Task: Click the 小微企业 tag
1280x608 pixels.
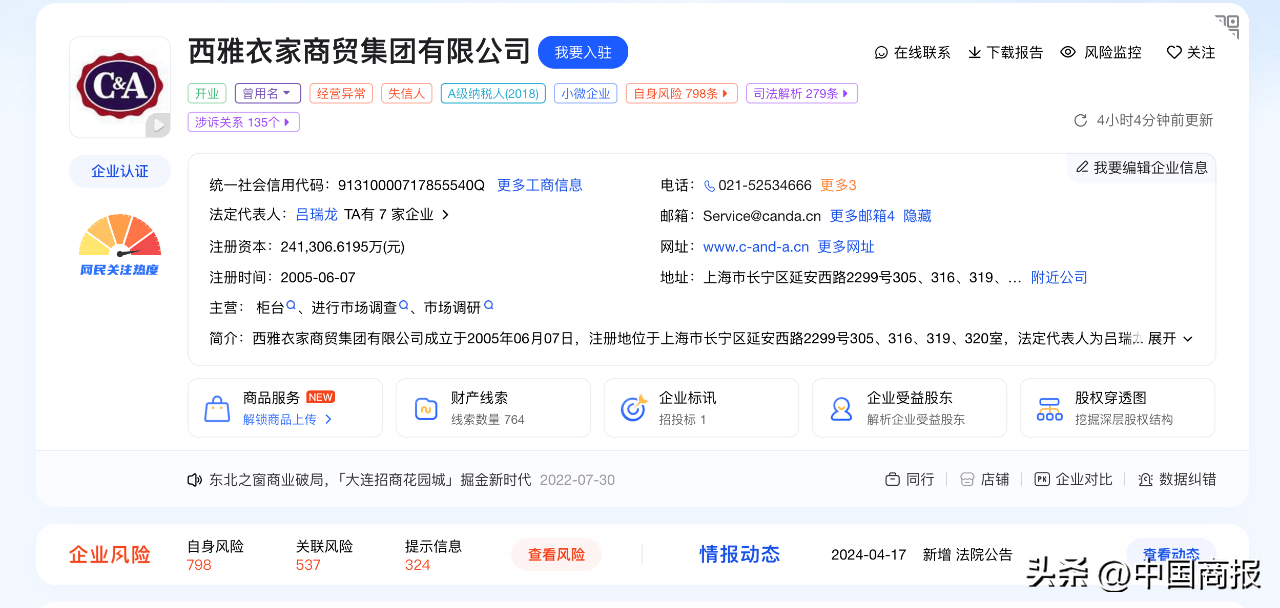Action: pos(585,94)
